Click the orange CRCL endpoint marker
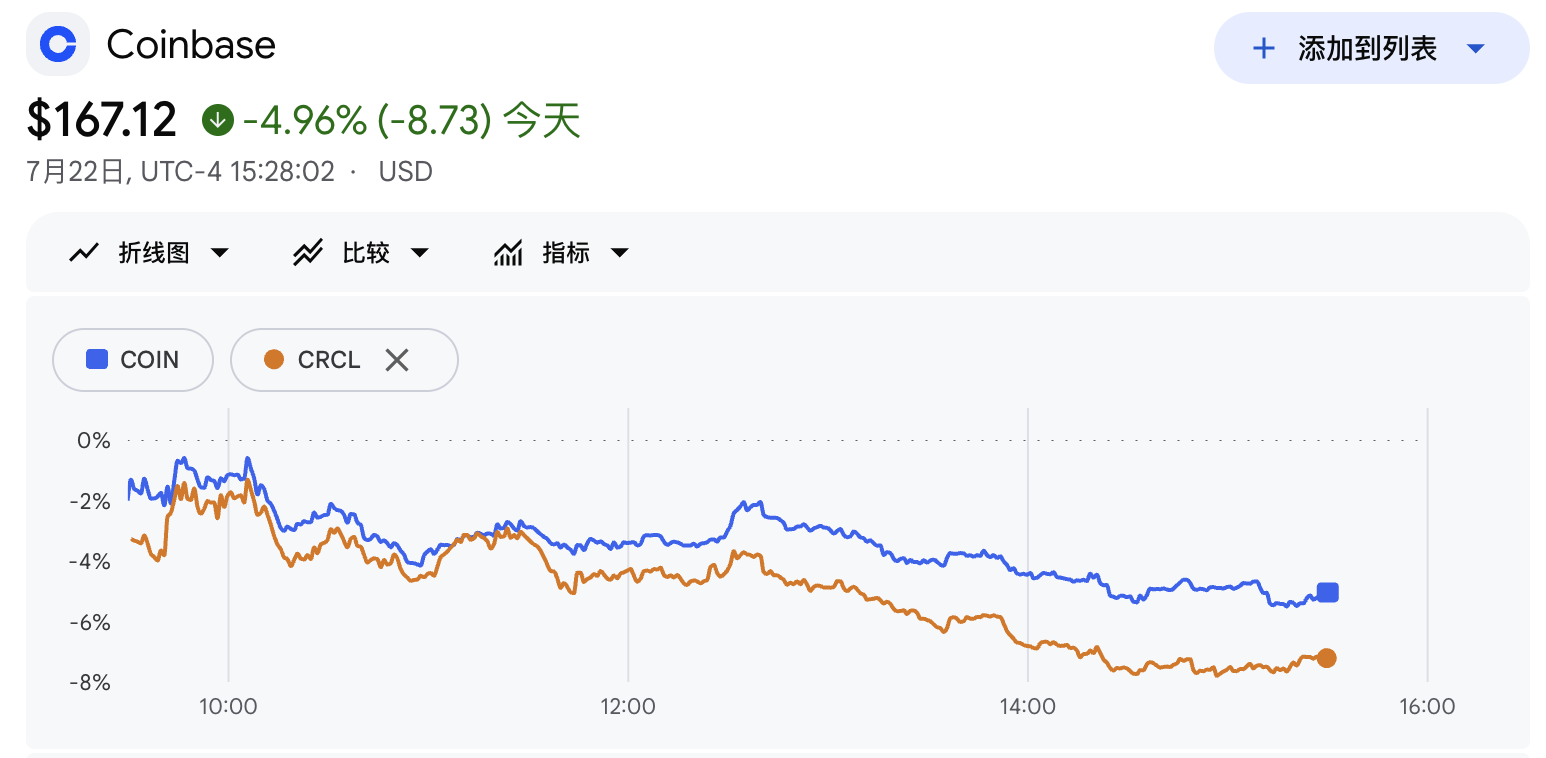Image resolution: width=1546 pixels, height=758 pixels. point(1326,658)
